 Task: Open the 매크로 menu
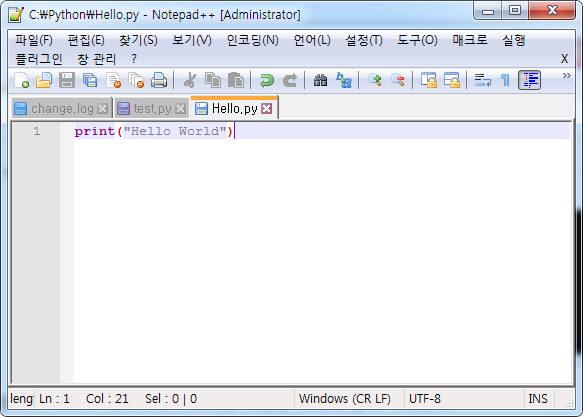pyautogui.click(x=470, y=40)
